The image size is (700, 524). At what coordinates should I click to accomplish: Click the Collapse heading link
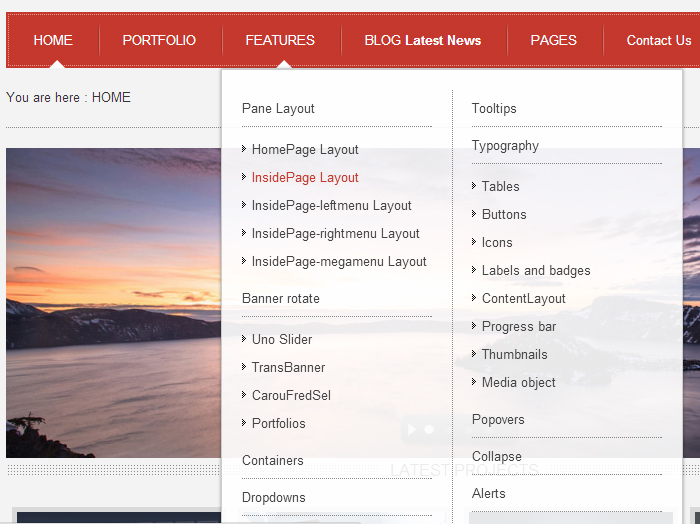coord(496,457)
